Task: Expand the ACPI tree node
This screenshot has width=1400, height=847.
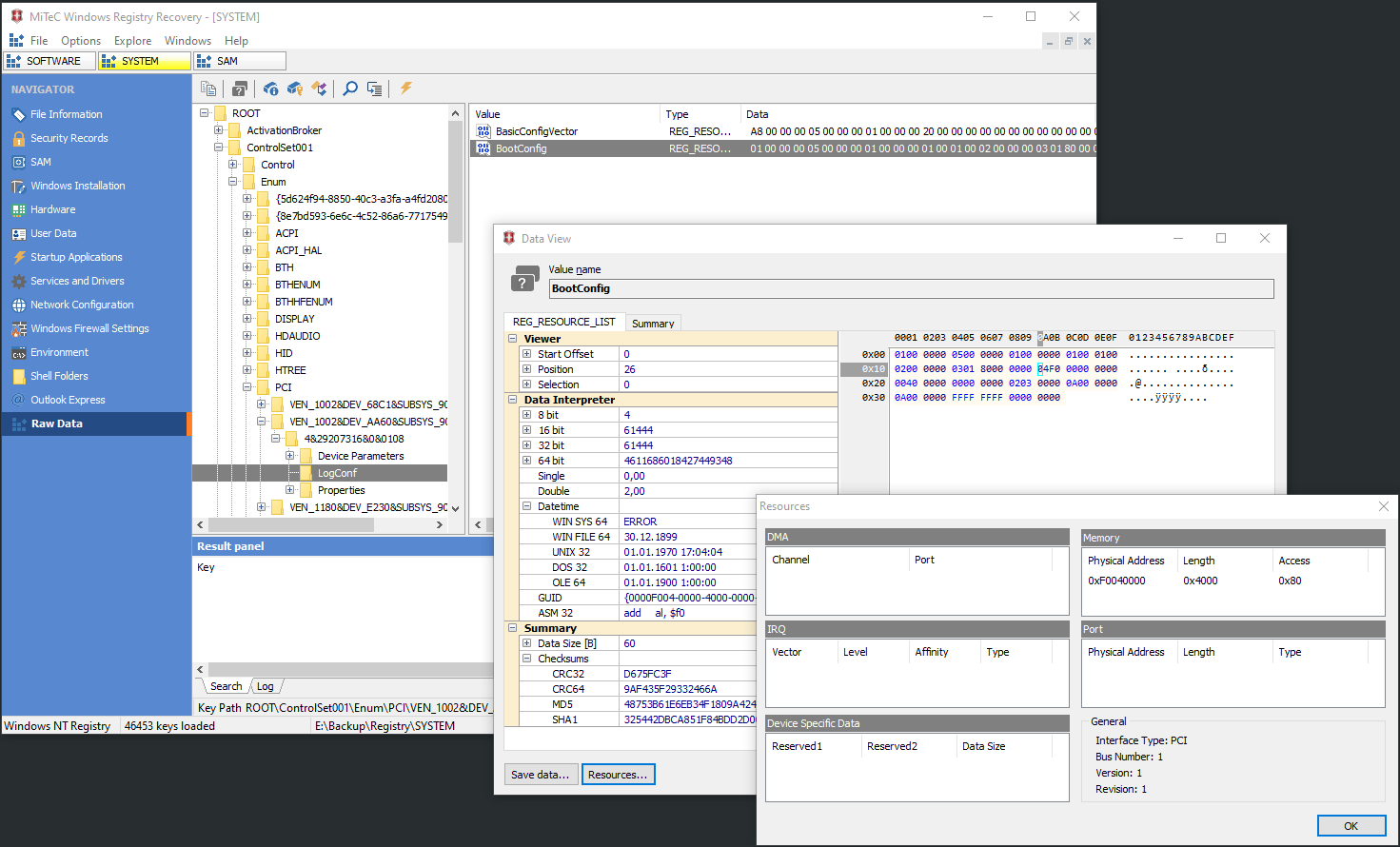Action: click(x=247, y=233)
